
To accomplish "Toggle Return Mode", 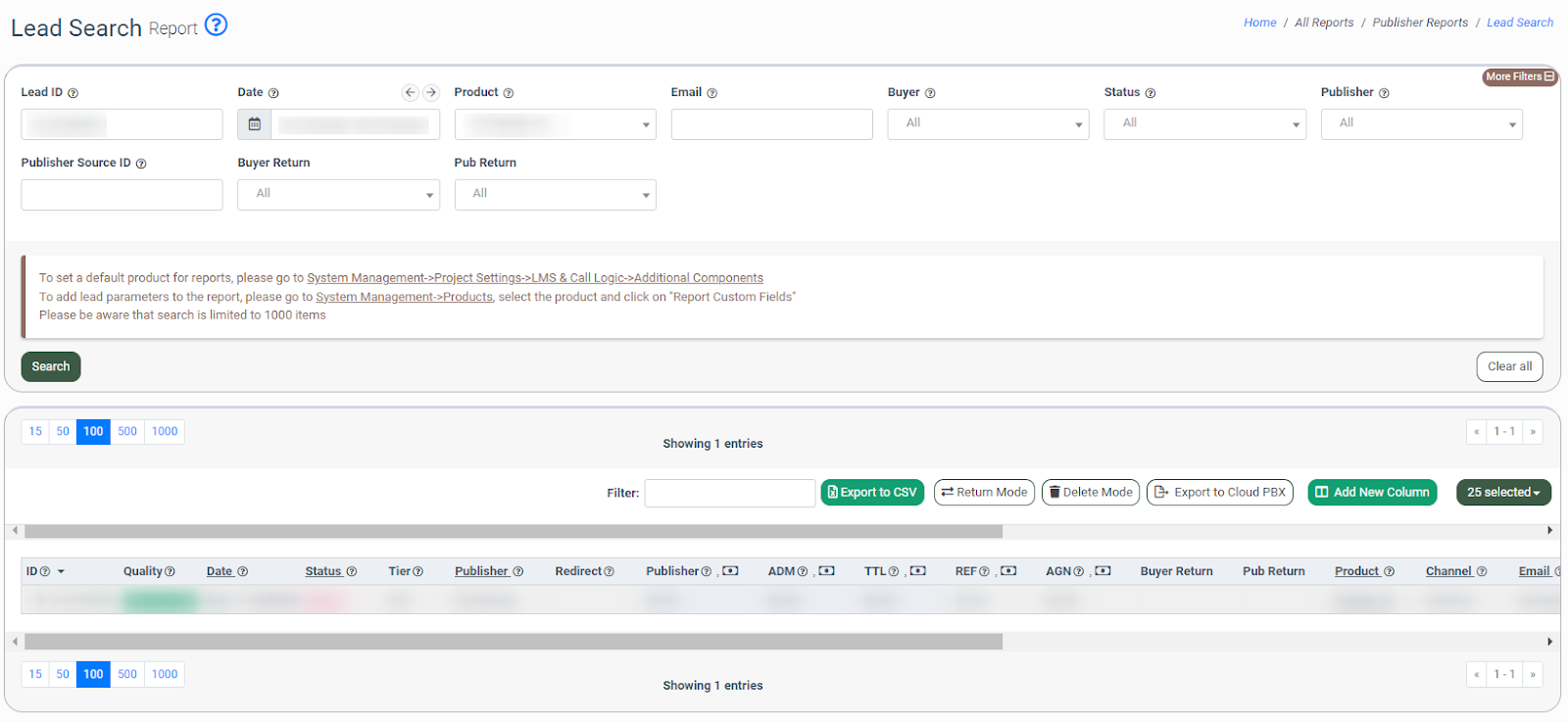I will pyautogui.click(x=984, y=493).
